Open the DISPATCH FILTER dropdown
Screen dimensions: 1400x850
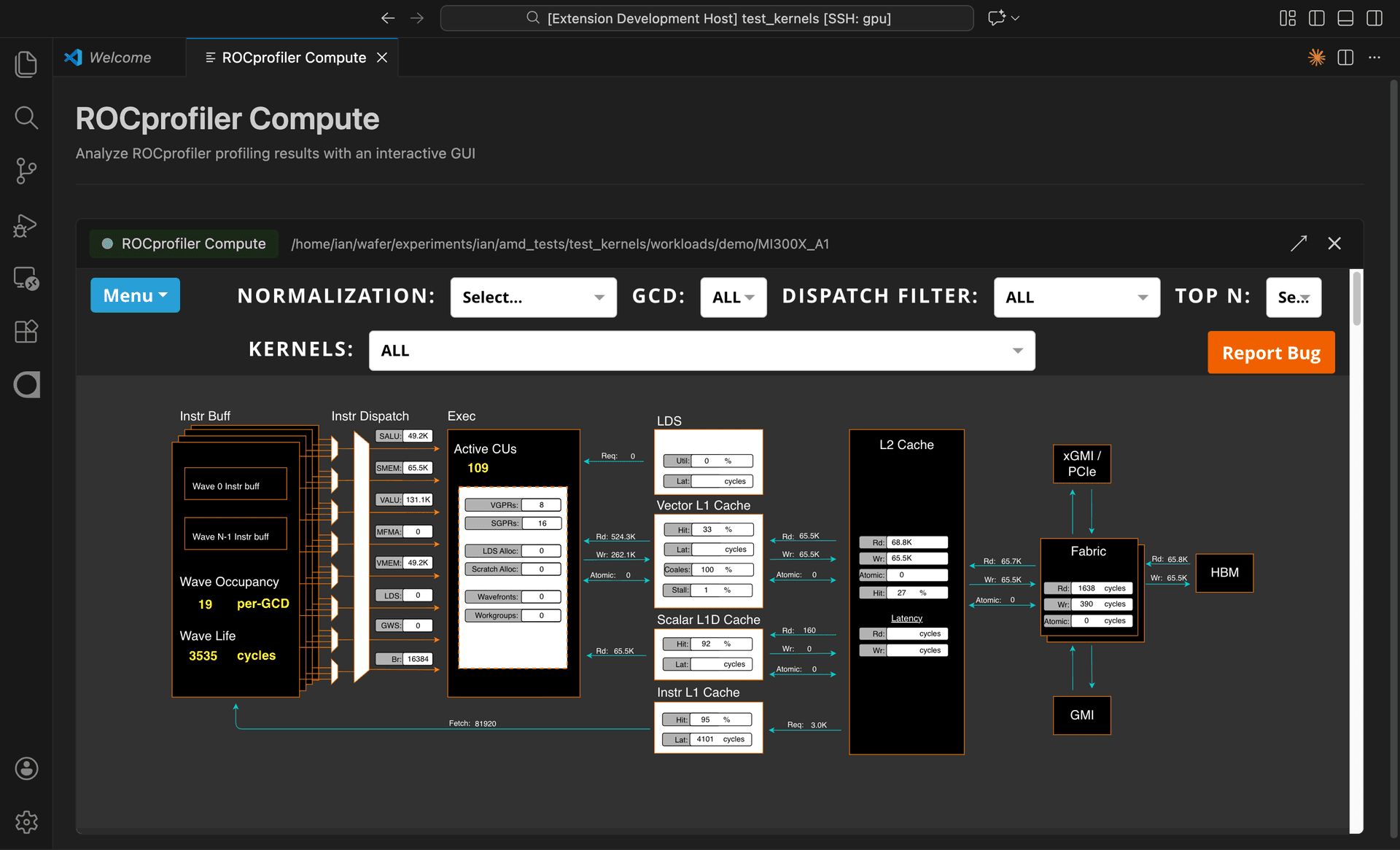1076,297
